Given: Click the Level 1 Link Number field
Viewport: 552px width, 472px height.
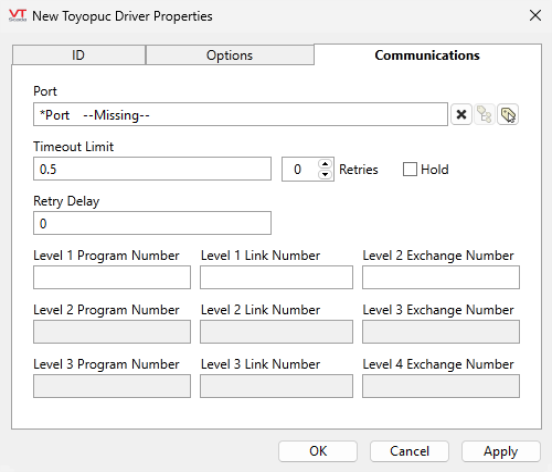Looking at the screenshot, I should 276,277.
